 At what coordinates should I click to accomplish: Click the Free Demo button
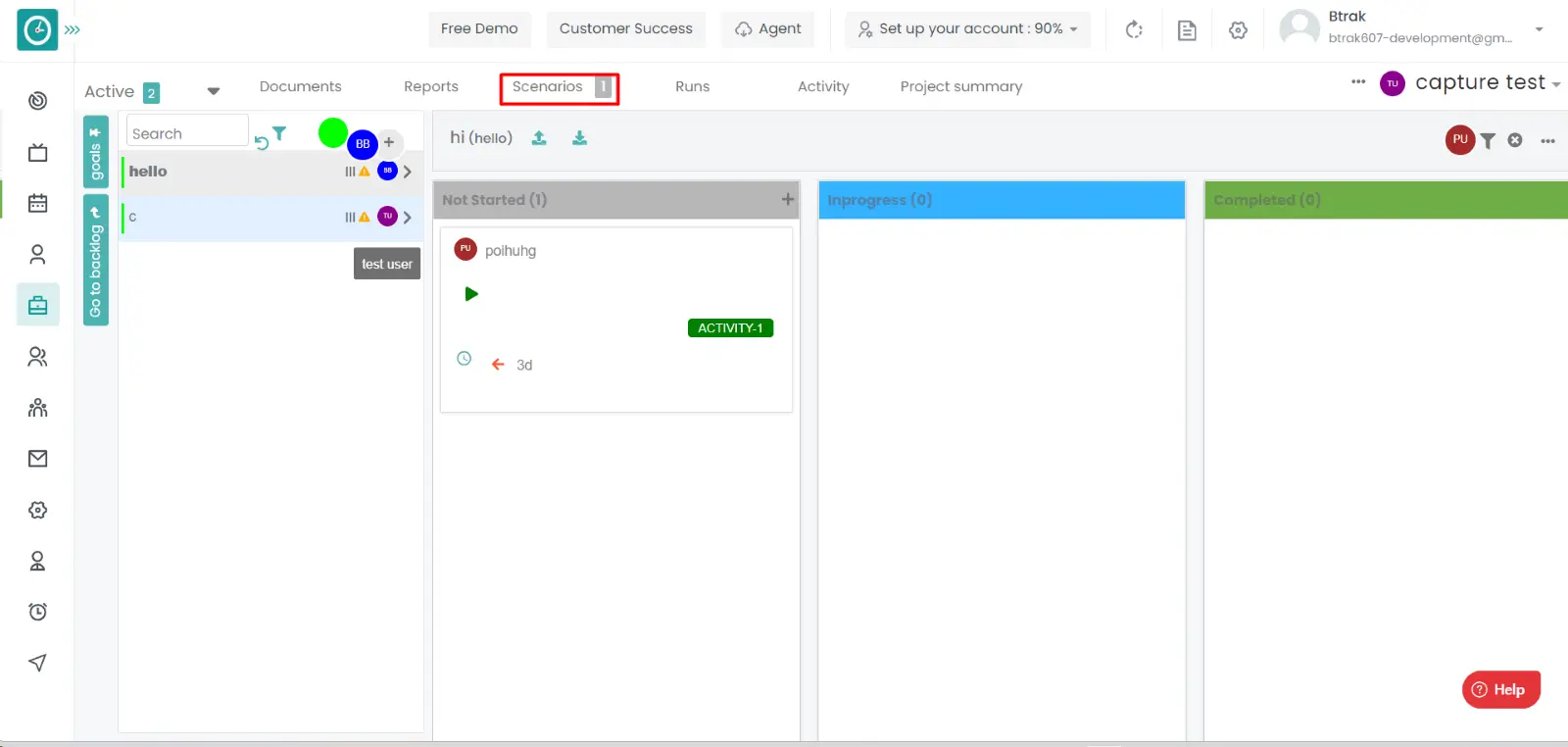pos(479,29)
